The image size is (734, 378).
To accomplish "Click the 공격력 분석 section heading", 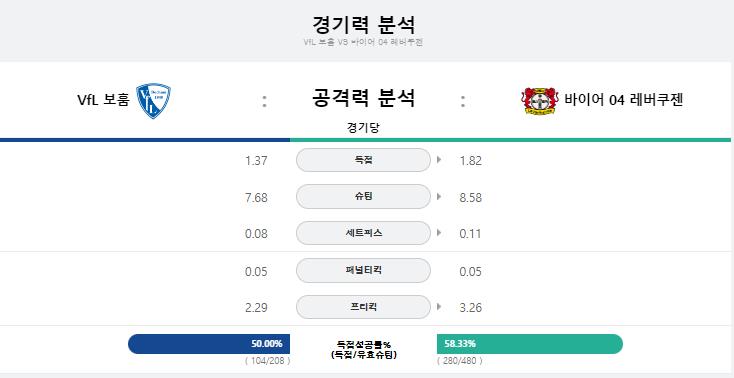I will click(363, 98).
